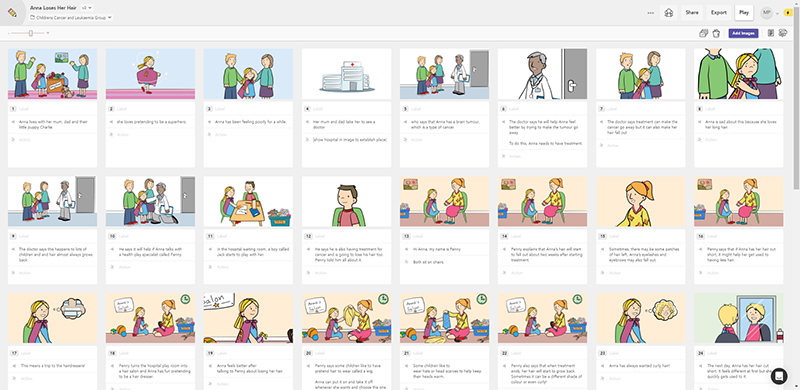Open the three-dots more options menu
Screen dimensions: 800x390
(651, 13)
